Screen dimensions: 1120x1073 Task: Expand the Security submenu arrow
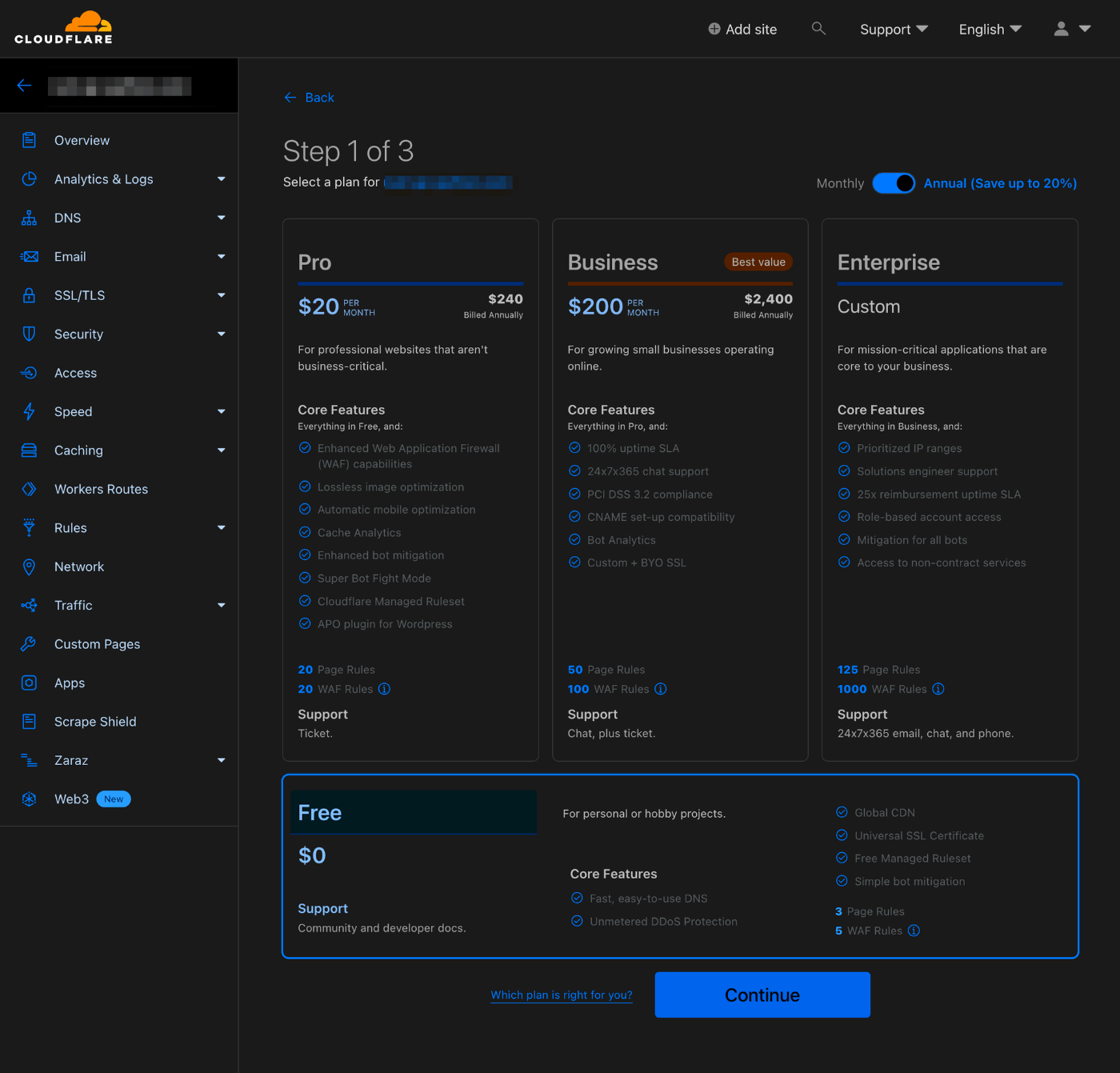tap(222, 334)
